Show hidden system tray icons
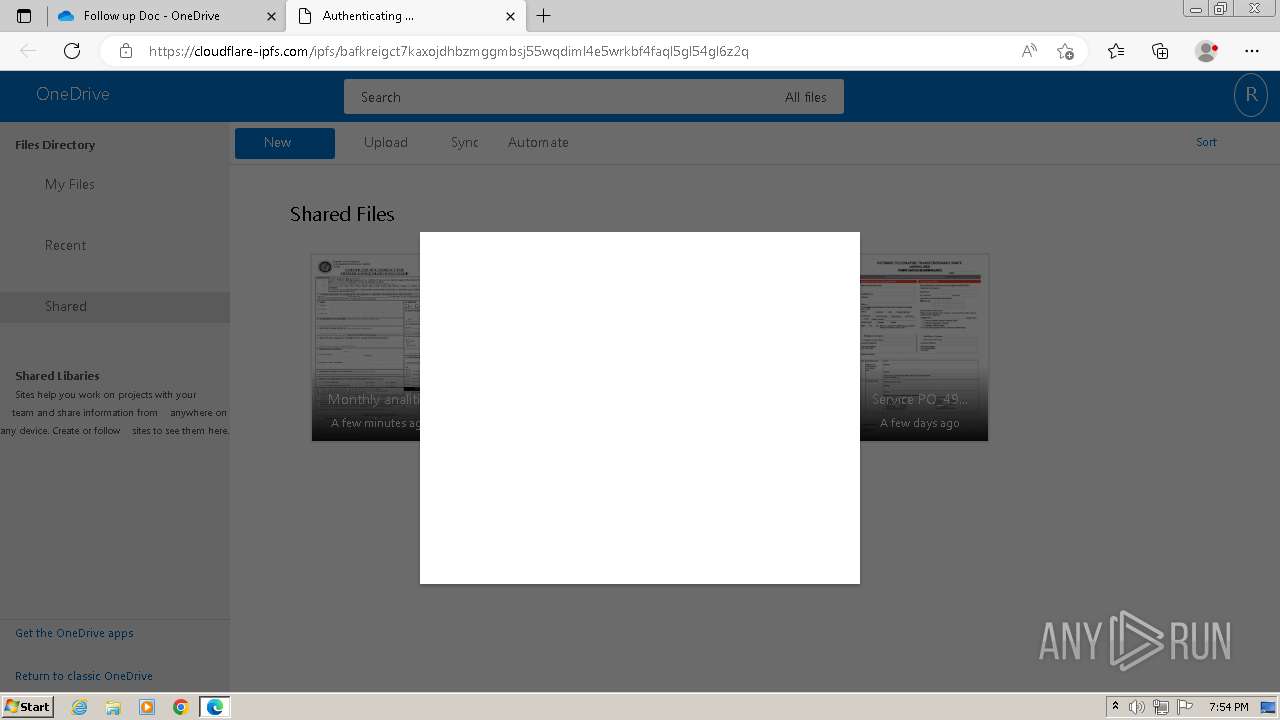Viewport: 1280px width, 720px height. [x=1115, y=707]
